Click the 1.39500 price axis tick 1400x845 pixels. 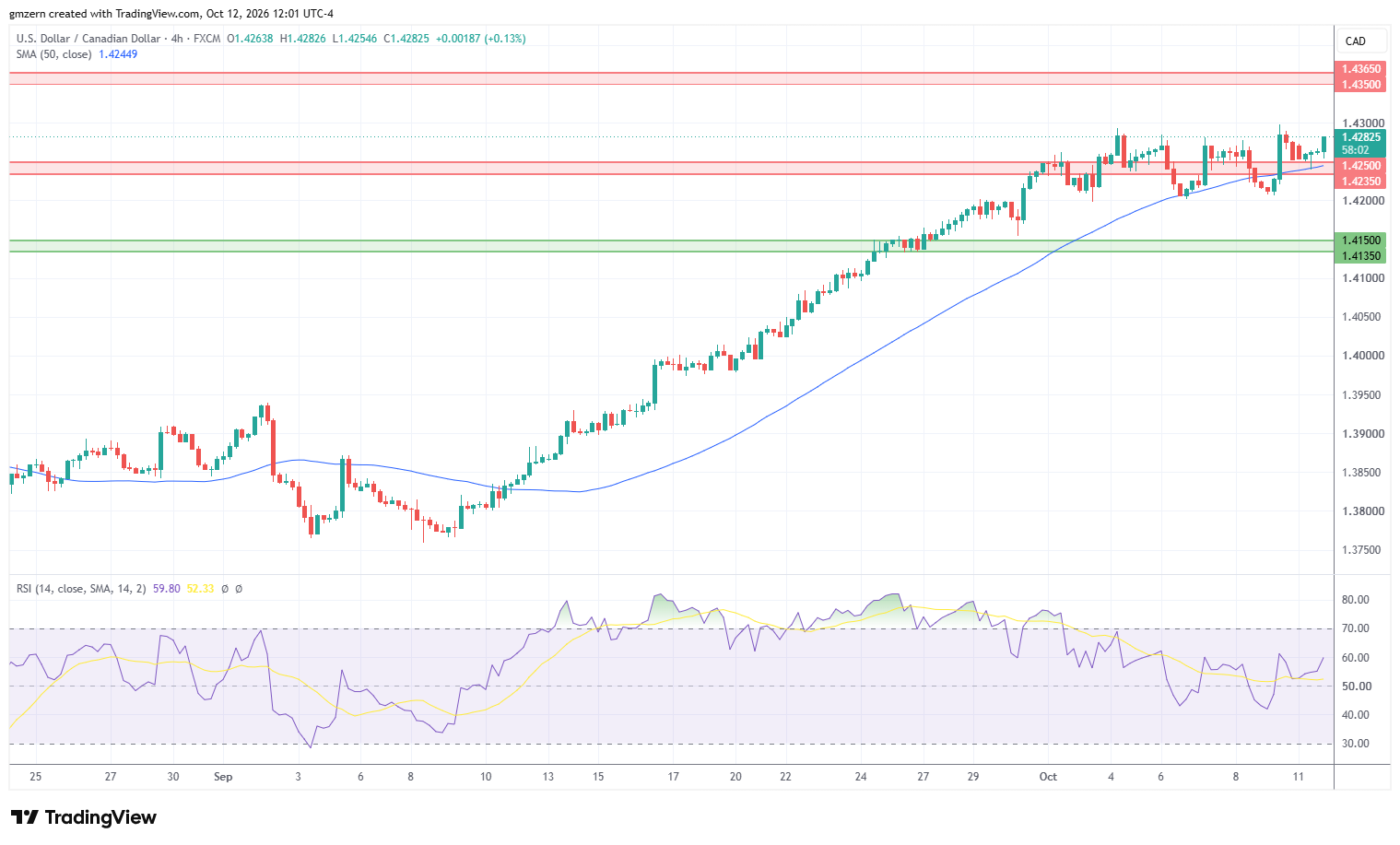(1363, 395)
